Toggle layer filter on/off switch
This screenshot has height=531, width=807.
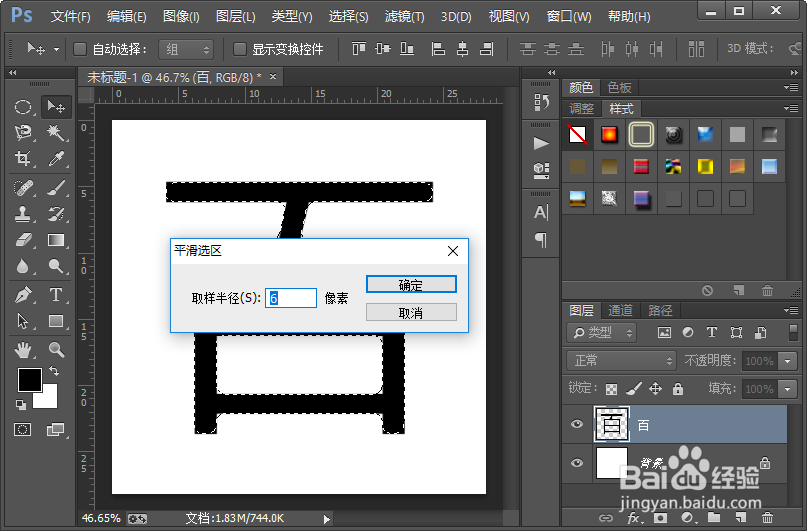pos(793,332)
